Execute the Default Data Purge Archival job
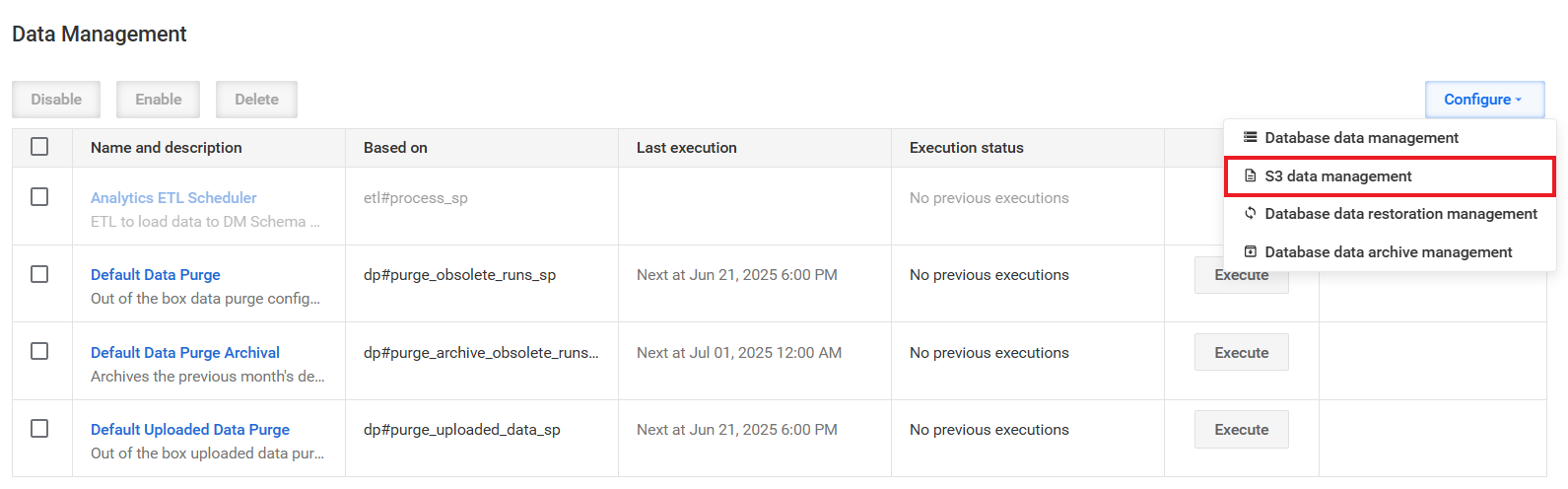Image resolution: width=1568 pixels, height=489 pixels. [x=1242, y=352]
